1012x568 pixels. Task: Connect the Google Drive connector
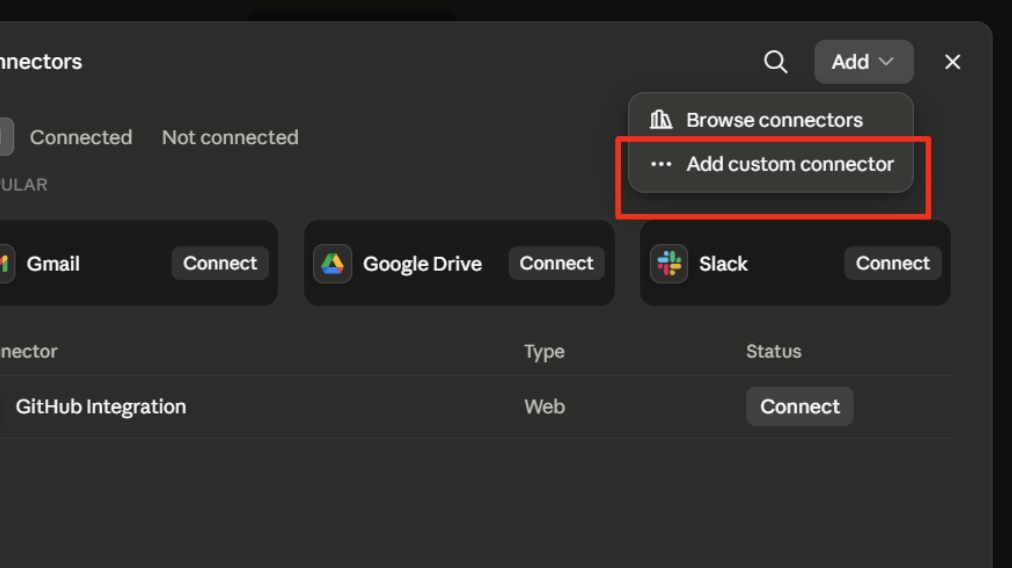[x=556, y=263]
